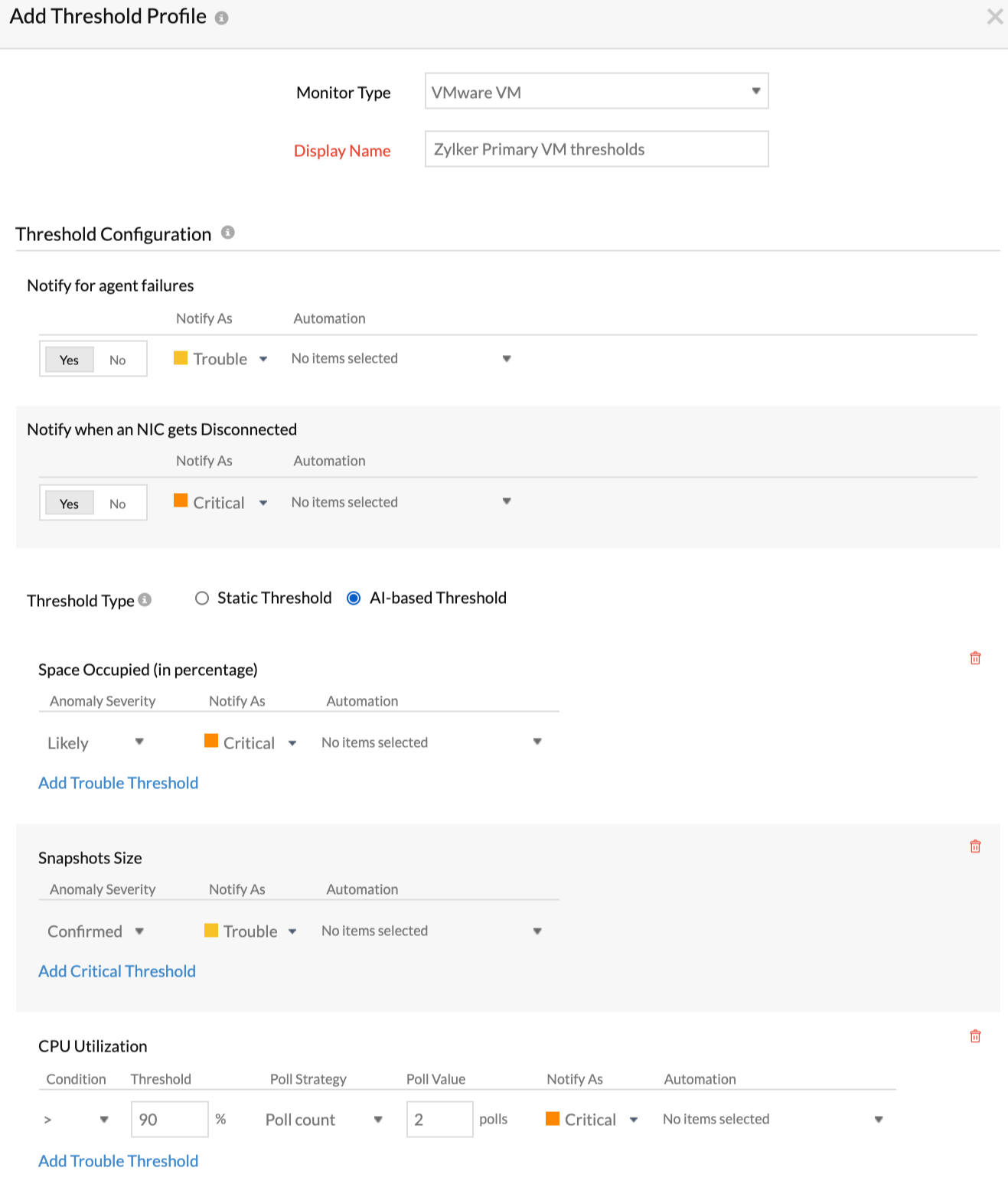
Task: Click info icon next to Threshold Type
Action: point(145,600)
